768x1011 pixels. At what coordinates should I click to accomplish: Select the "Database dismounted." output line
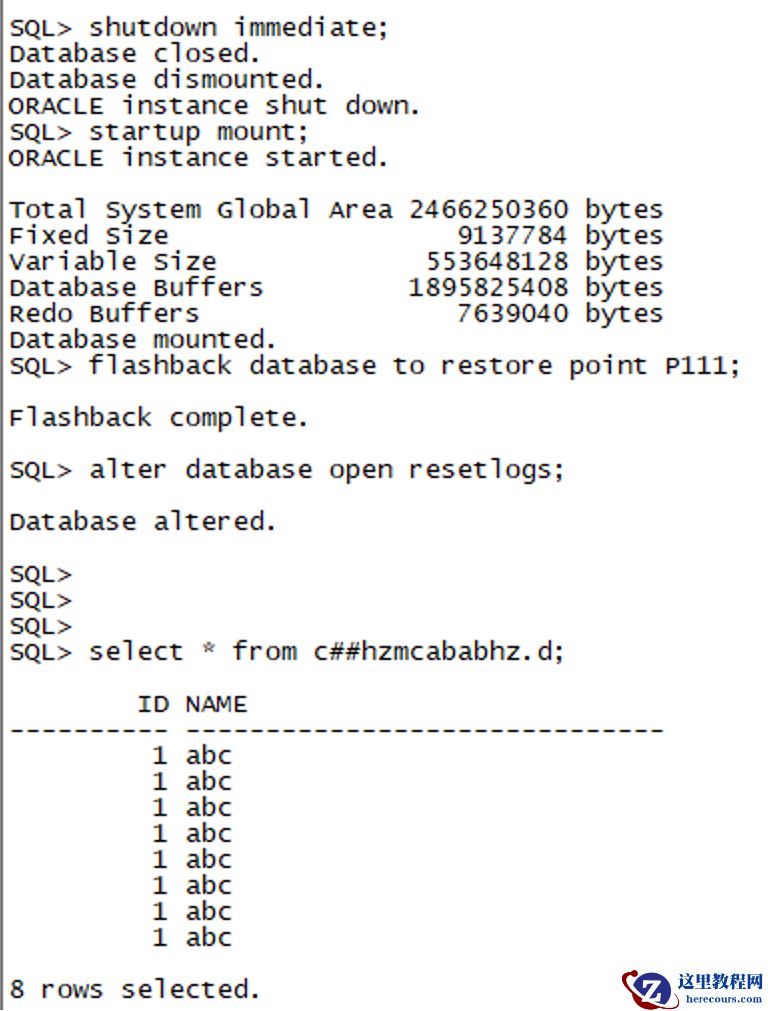[165, 79]
